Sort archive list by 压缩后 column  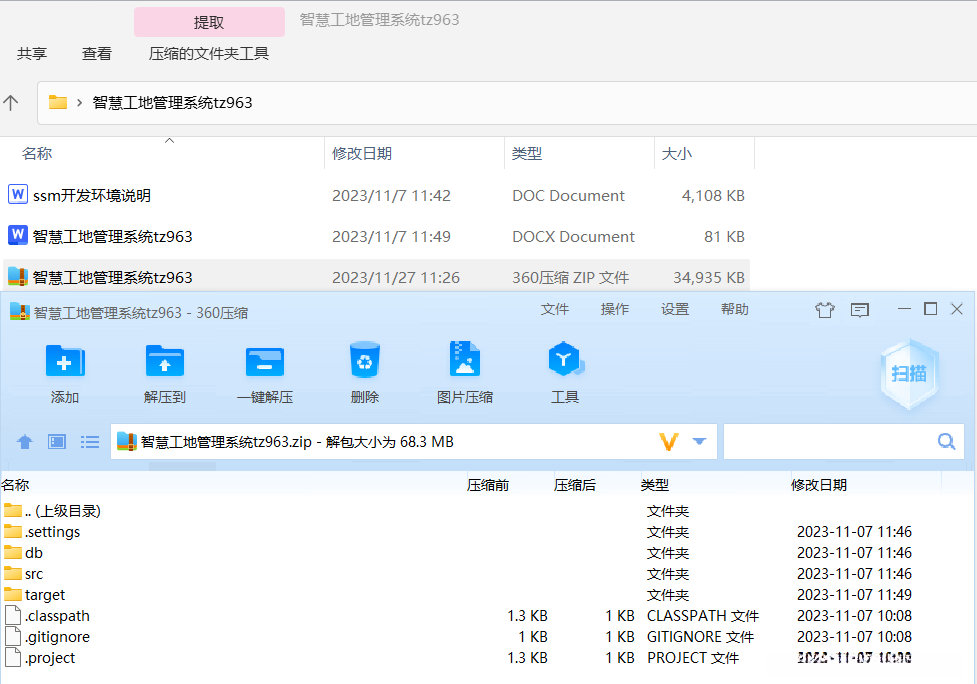tap(574, 485)
